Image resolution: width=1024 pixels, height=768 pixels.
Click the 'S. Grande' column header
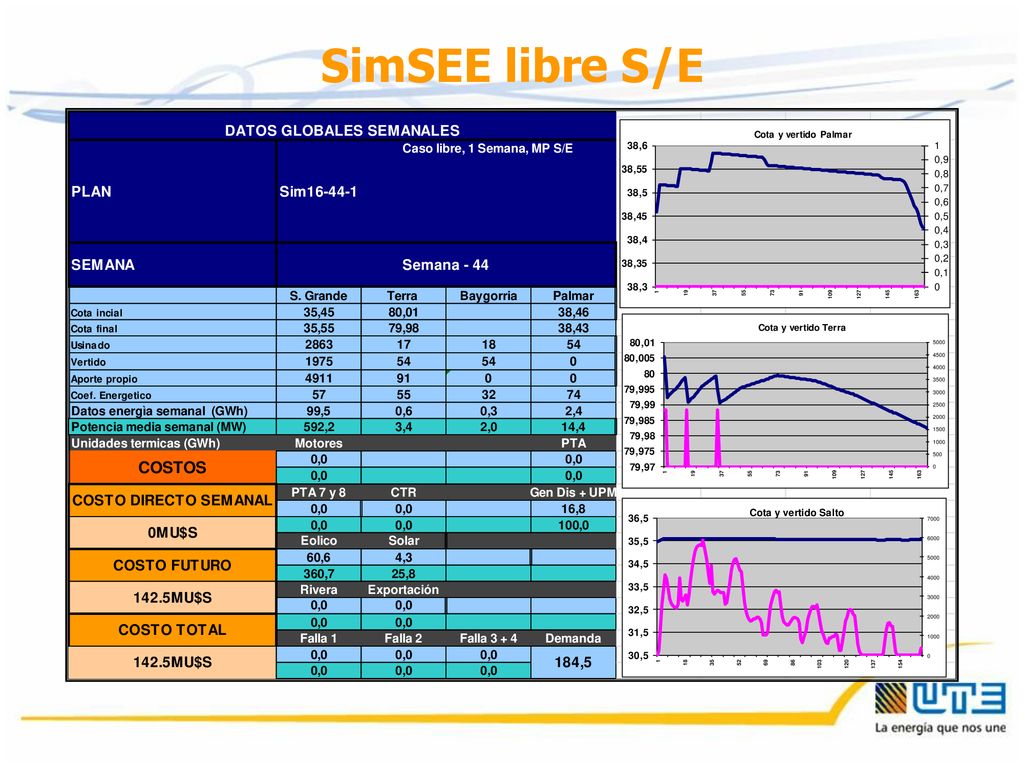[319, 296]
